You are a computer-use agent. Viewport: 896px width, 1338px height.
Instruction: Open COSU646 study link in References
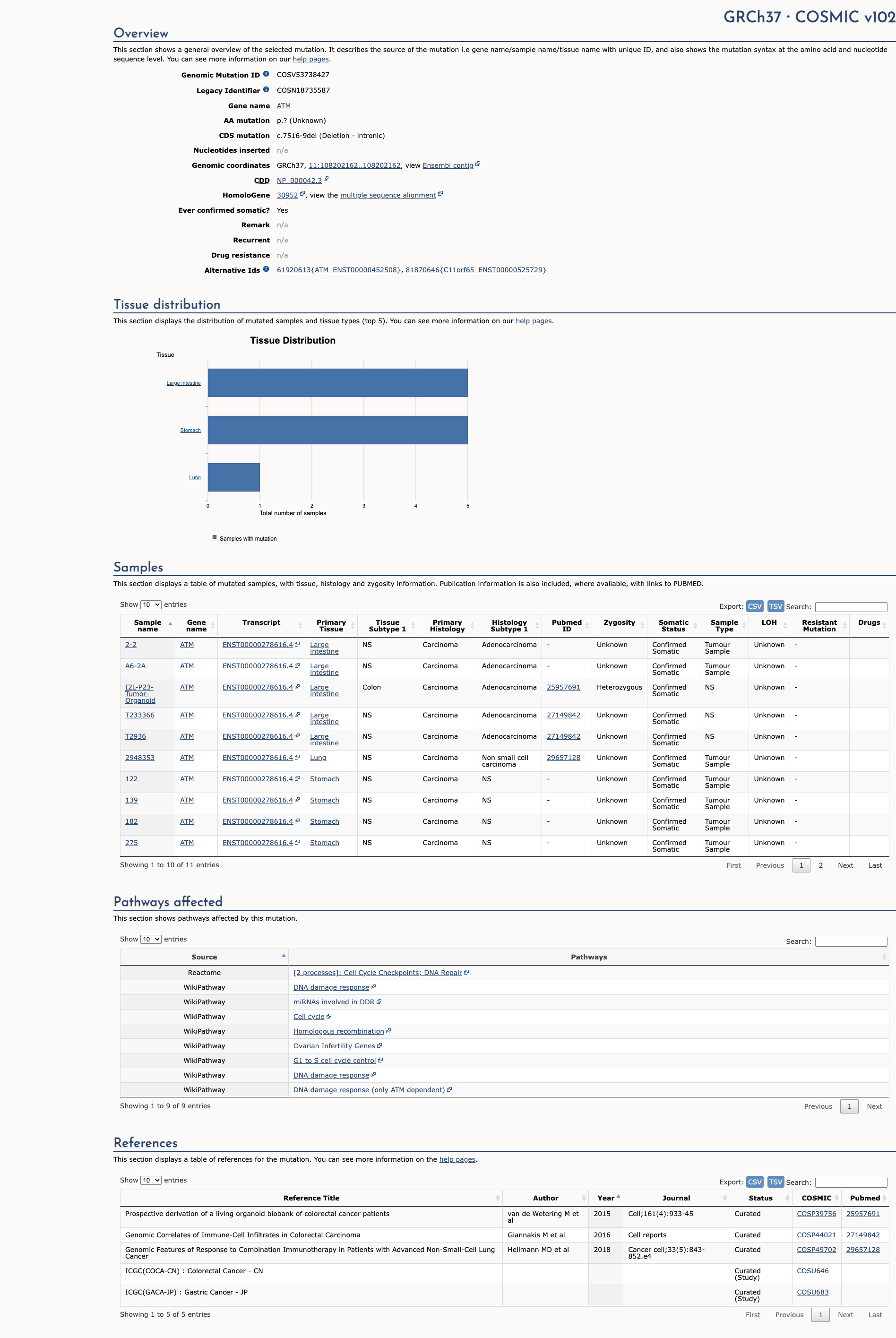tap(812, 1270)
